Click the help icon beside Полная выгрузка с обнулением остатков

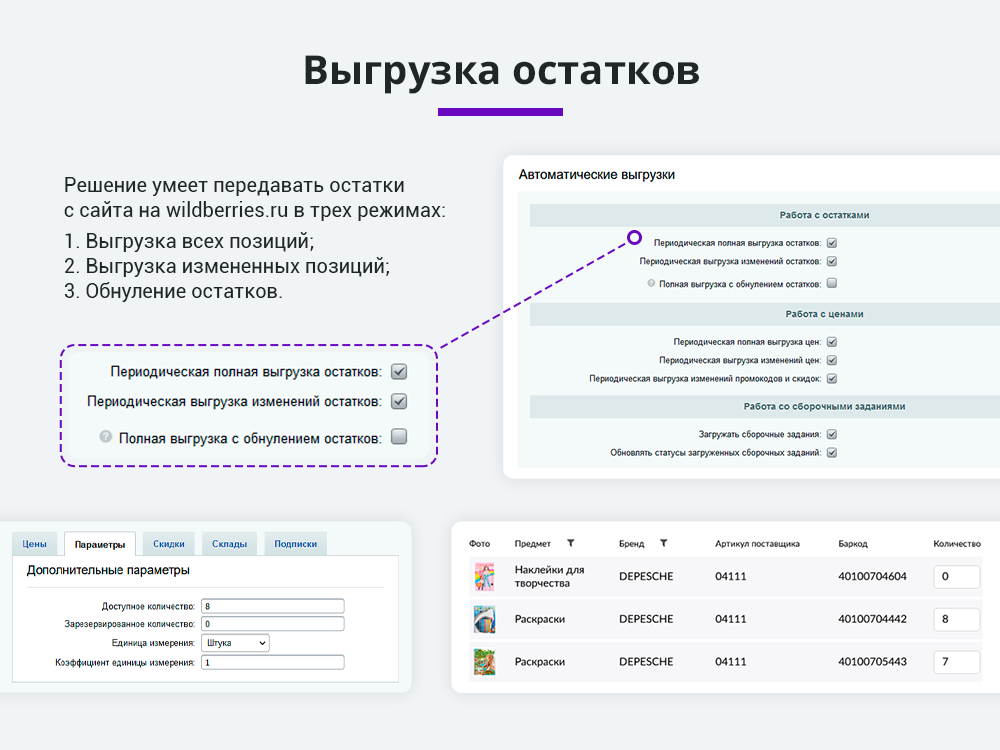(x=650, y=283)
